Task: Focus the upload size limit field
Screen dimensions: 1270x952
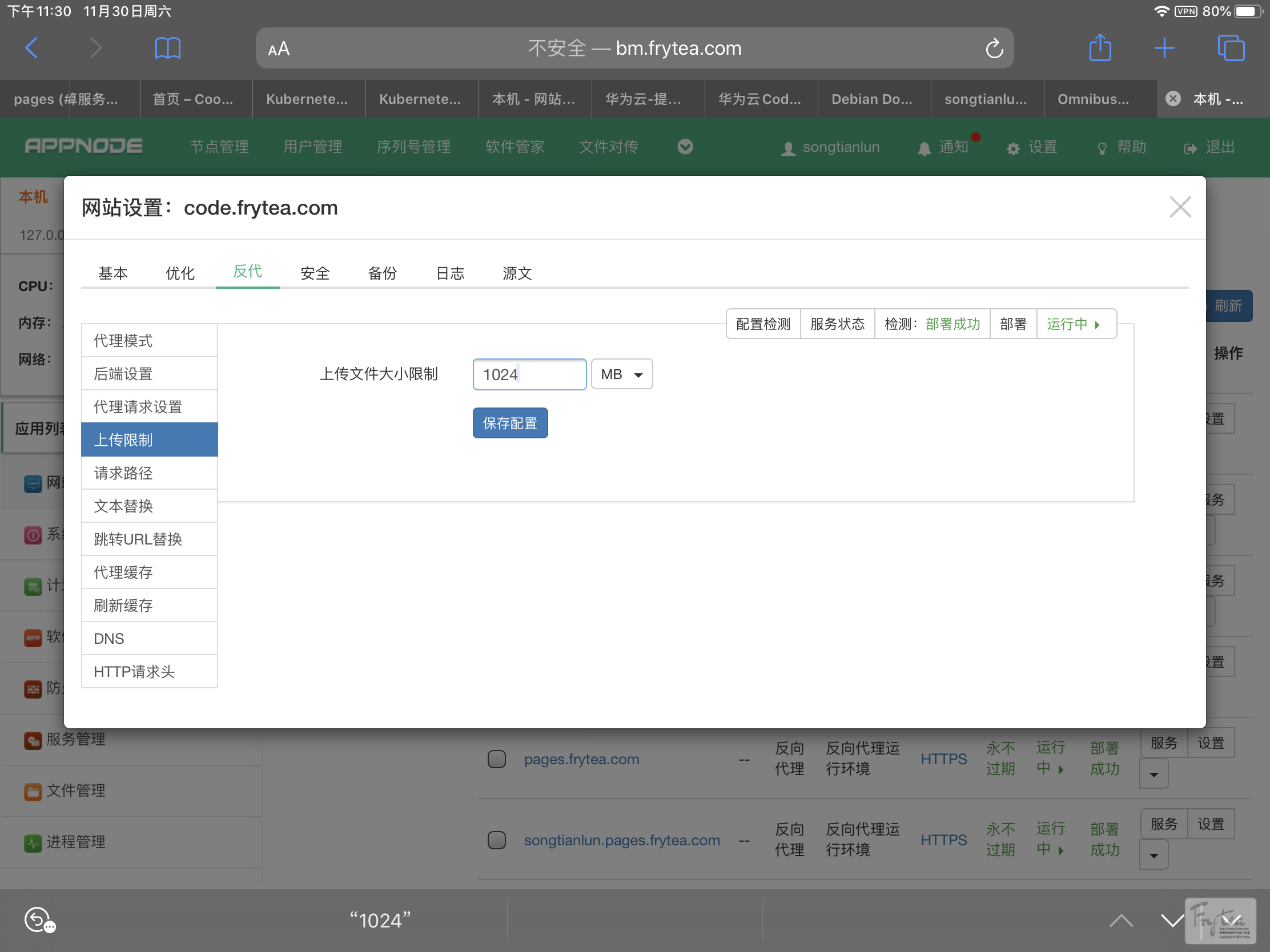Action: tap(529, 374)
